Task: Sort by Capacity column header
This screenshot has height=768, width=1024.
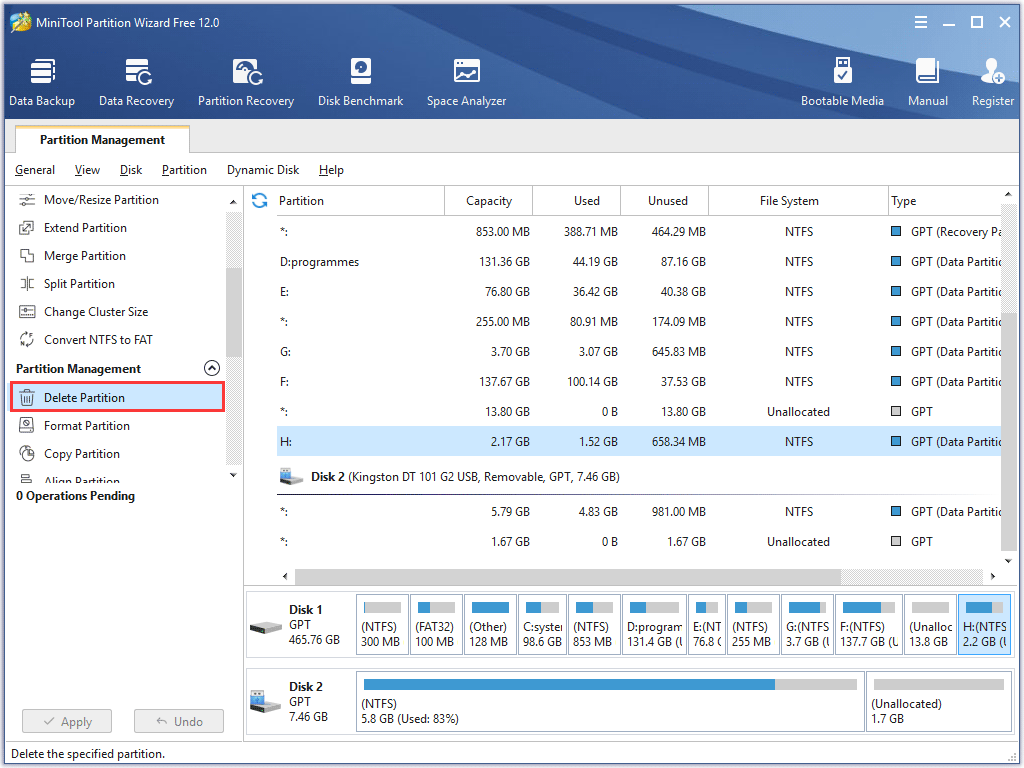Action: pos(488,200)
